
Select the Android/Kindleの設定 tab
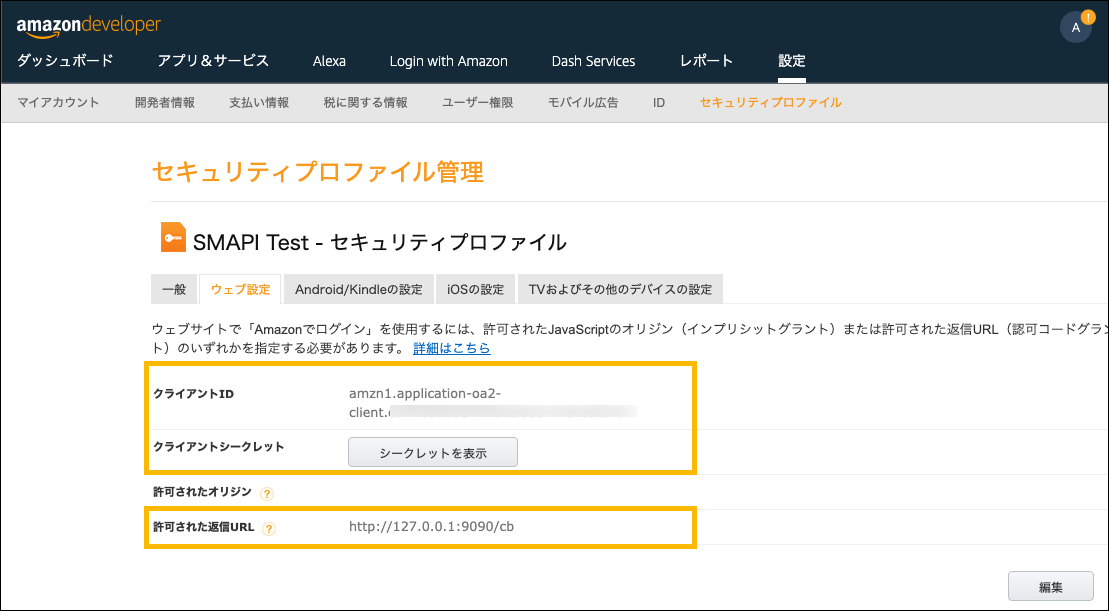pos(358,290)
